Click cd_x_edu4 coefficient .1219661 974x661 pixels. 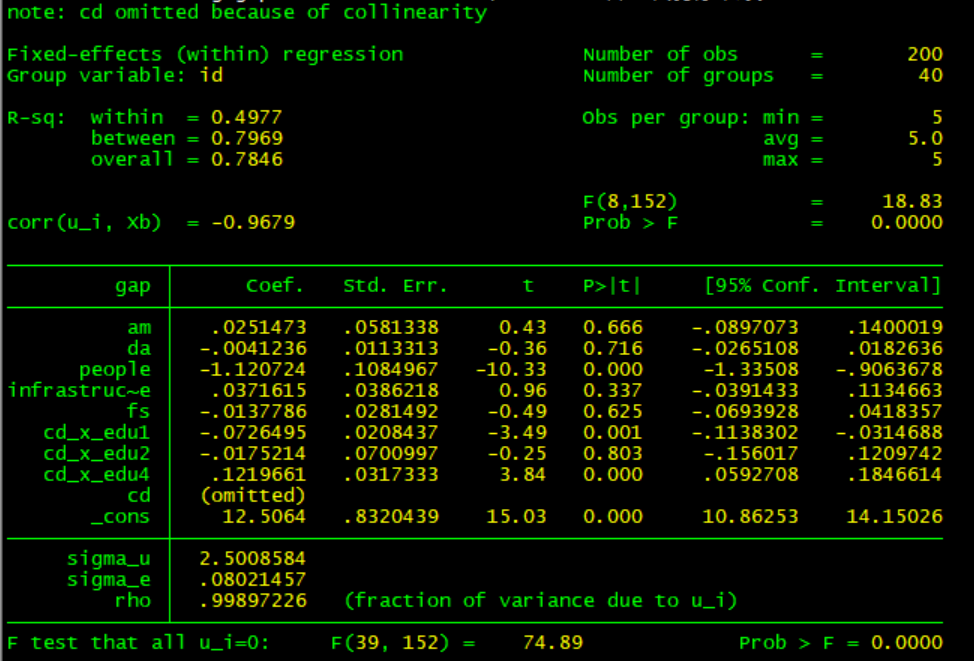[x=258, y=475]
